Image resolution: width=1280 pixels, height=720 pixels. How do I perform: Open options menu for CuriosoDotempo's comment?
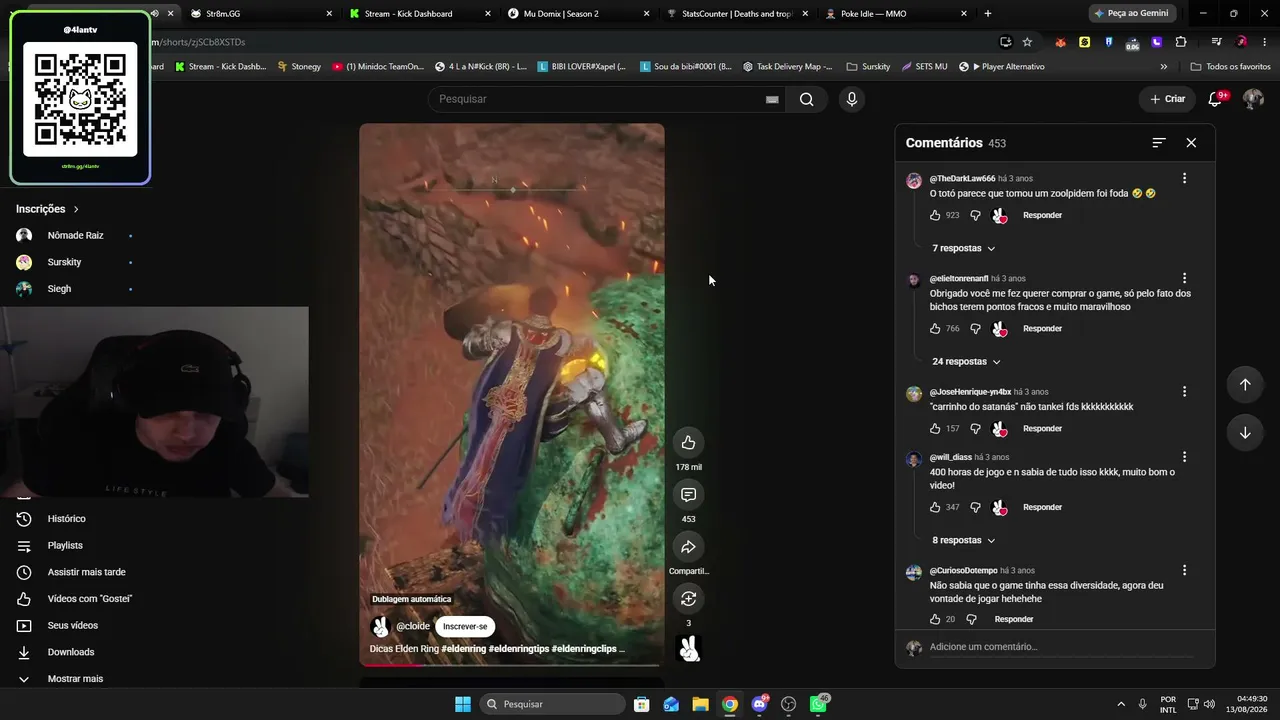pyautogui.click(x=1184, y=570)
